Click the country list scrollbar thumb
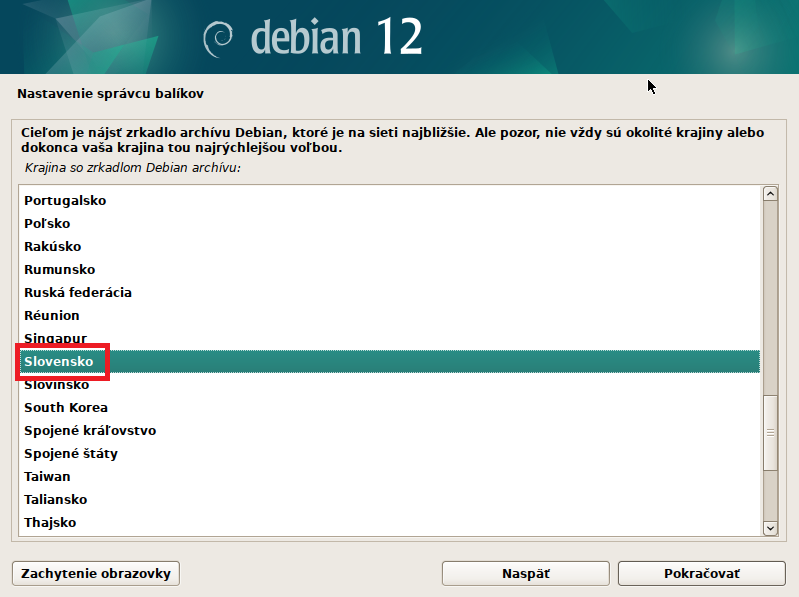Viewport: 799px width, 597px height. (770, 432)
